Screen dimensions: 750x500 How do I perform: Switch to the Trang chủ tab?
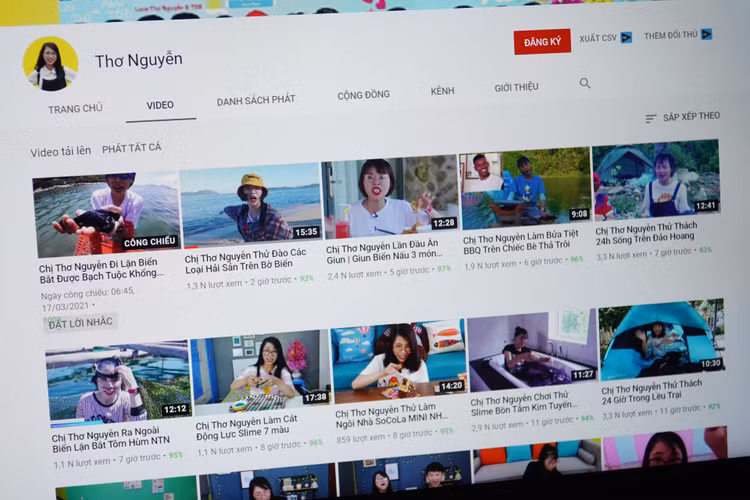tap(75, 109)
